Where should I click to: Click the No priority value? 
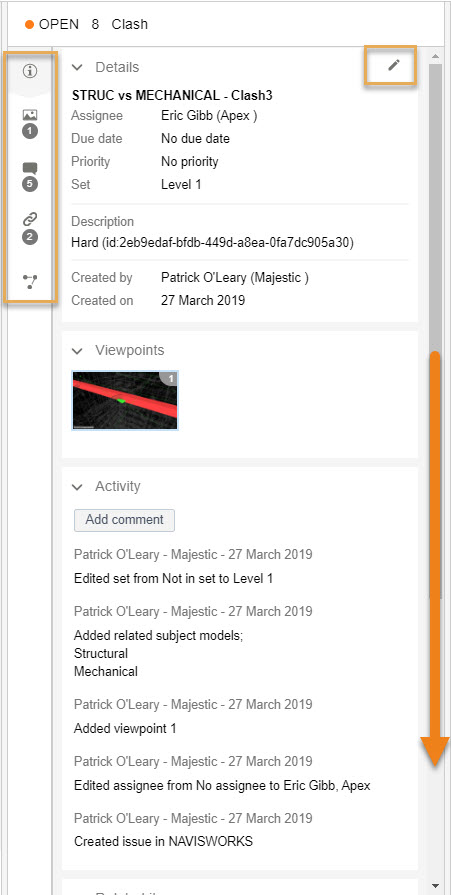[190, 162]
